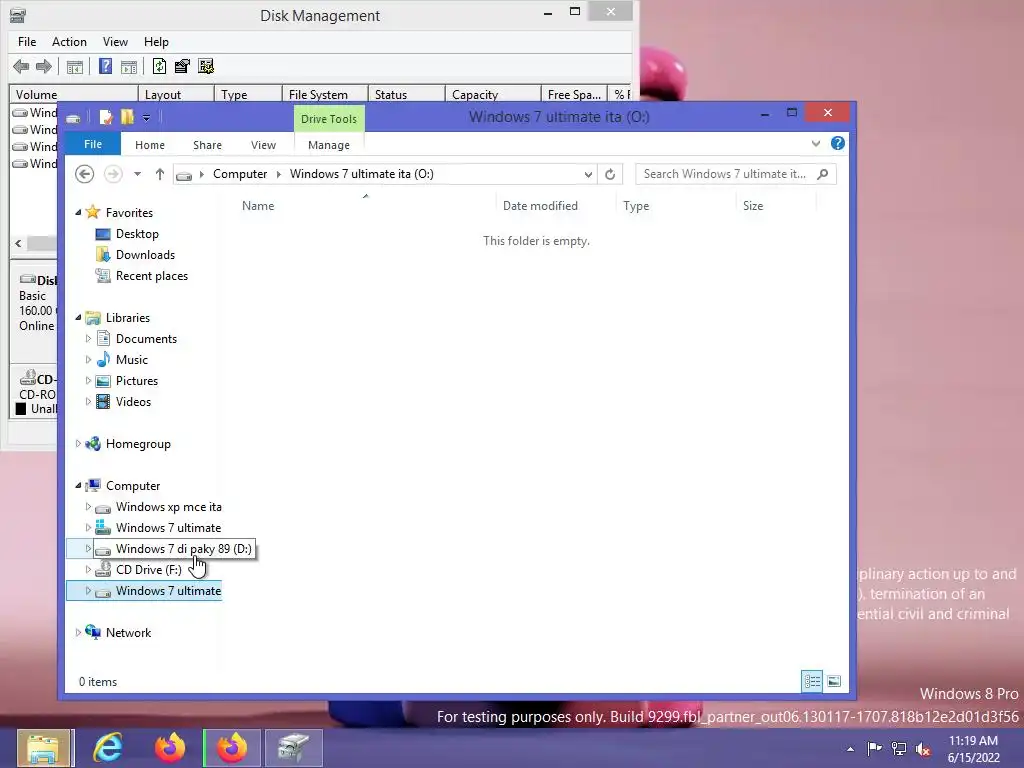Screen dimensions: 1024x768
Task: Select the Music library
Action: pyautogui.click(x=131, y=360)
